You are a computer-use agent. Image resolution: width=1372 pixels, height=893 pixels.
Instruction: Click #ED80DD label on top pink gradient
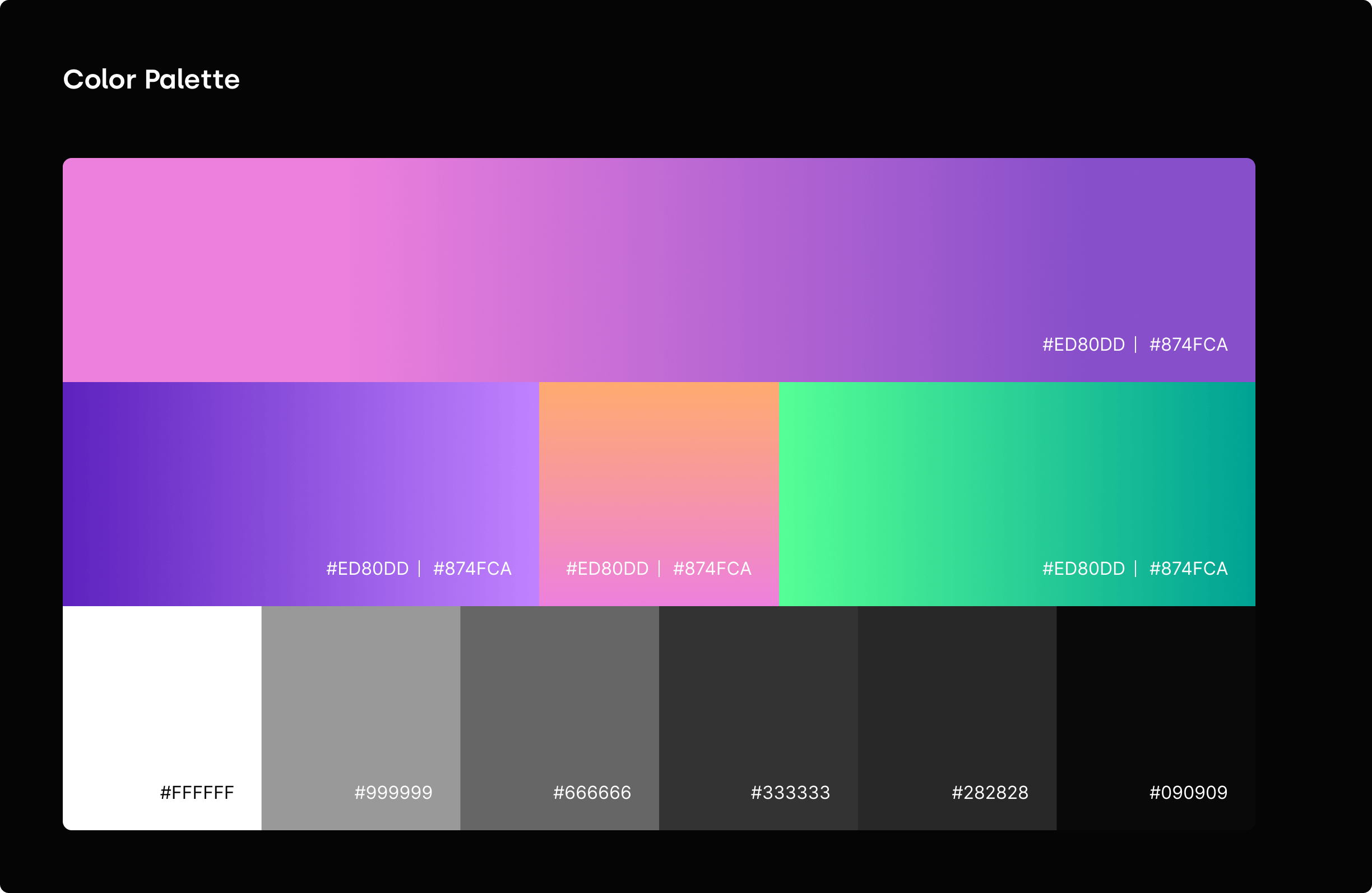coord(1084,345)
